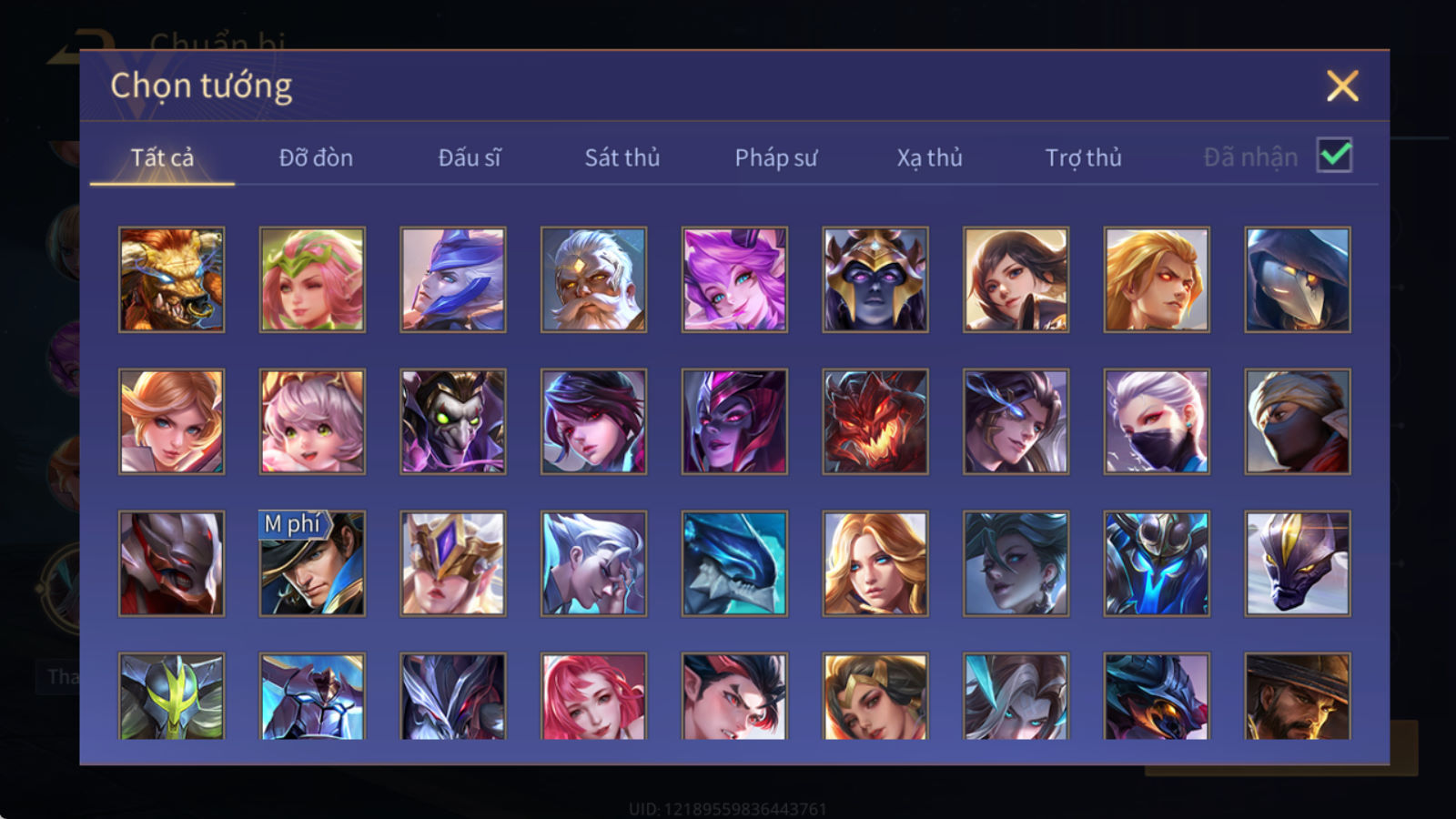Select the white-haired masked ninja woman
The height and width of the screenshot is (819, 1456).
1157,421
